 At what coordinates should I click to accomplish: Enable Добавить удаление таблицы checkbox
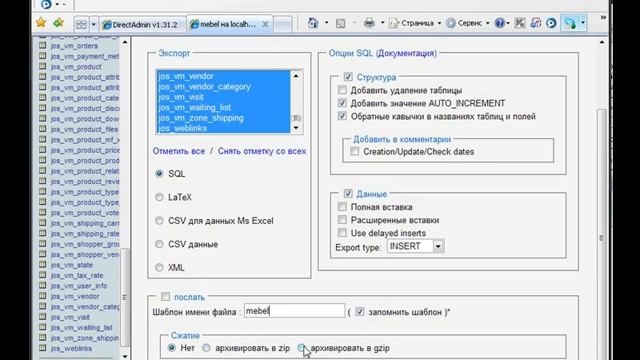pyautogui.click(x=342, y=90)
